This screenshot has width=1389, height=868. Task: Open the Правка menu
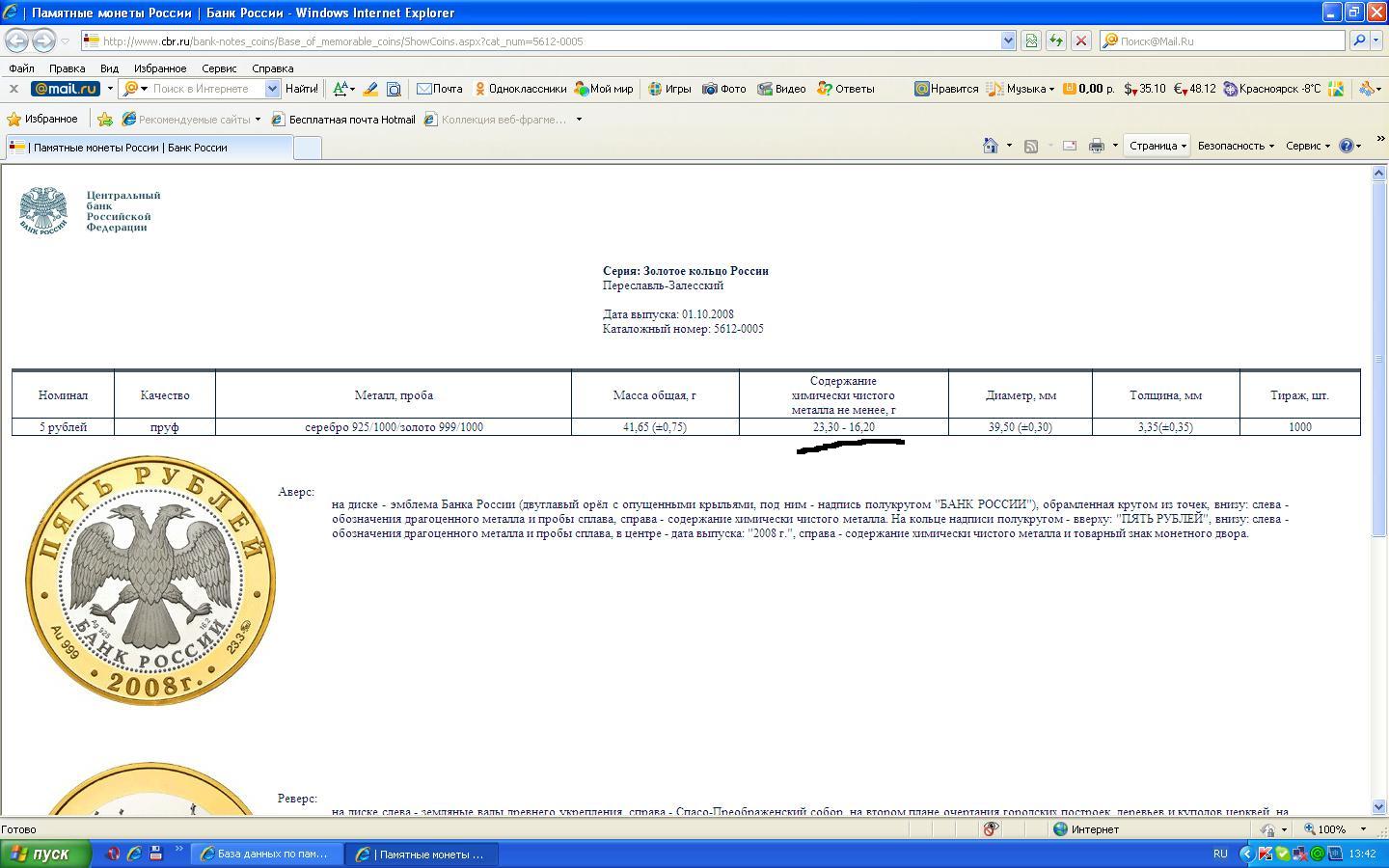tap(67, 68)
